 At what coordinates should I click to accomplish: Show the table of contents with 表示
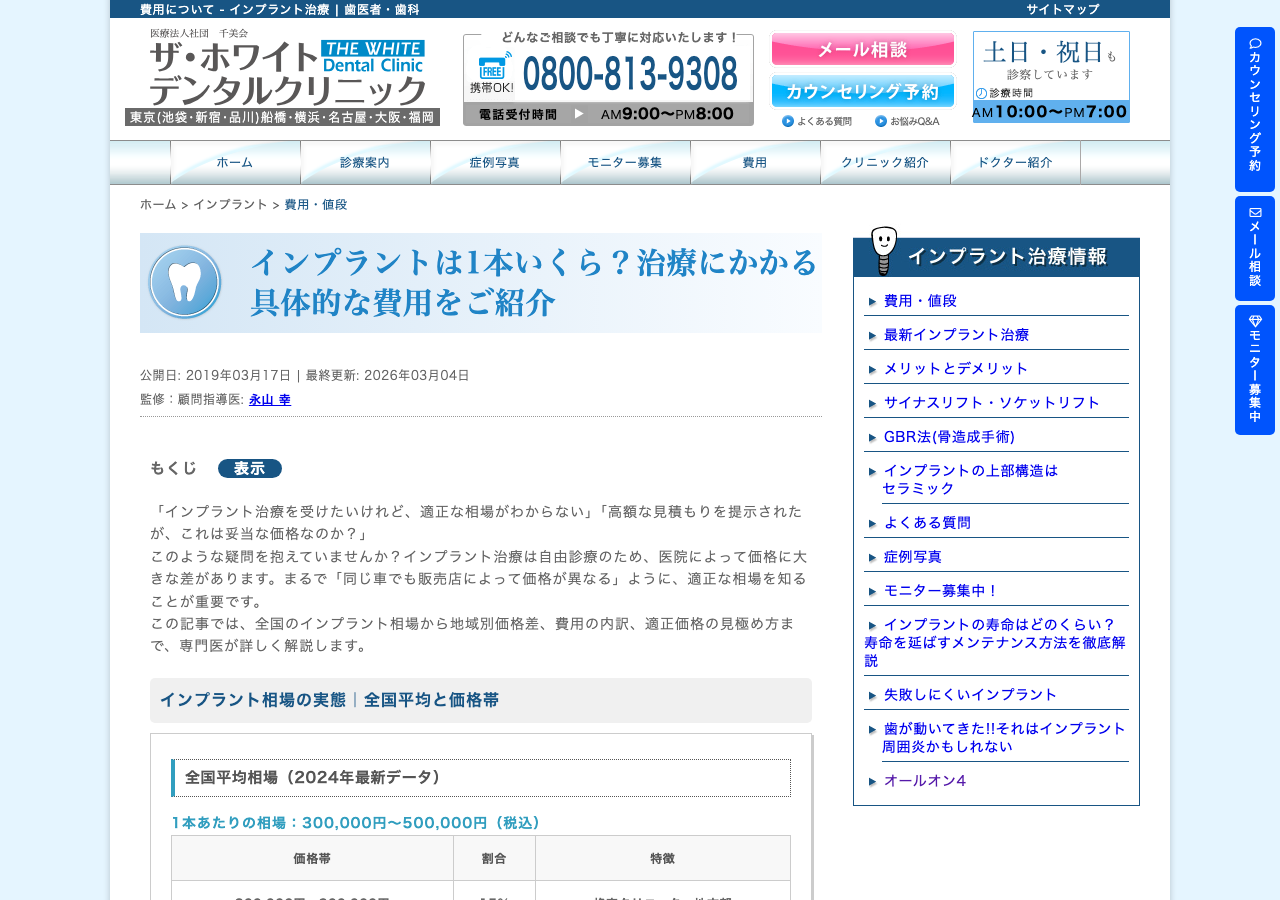pyautogui.click(x=250, y=468)
